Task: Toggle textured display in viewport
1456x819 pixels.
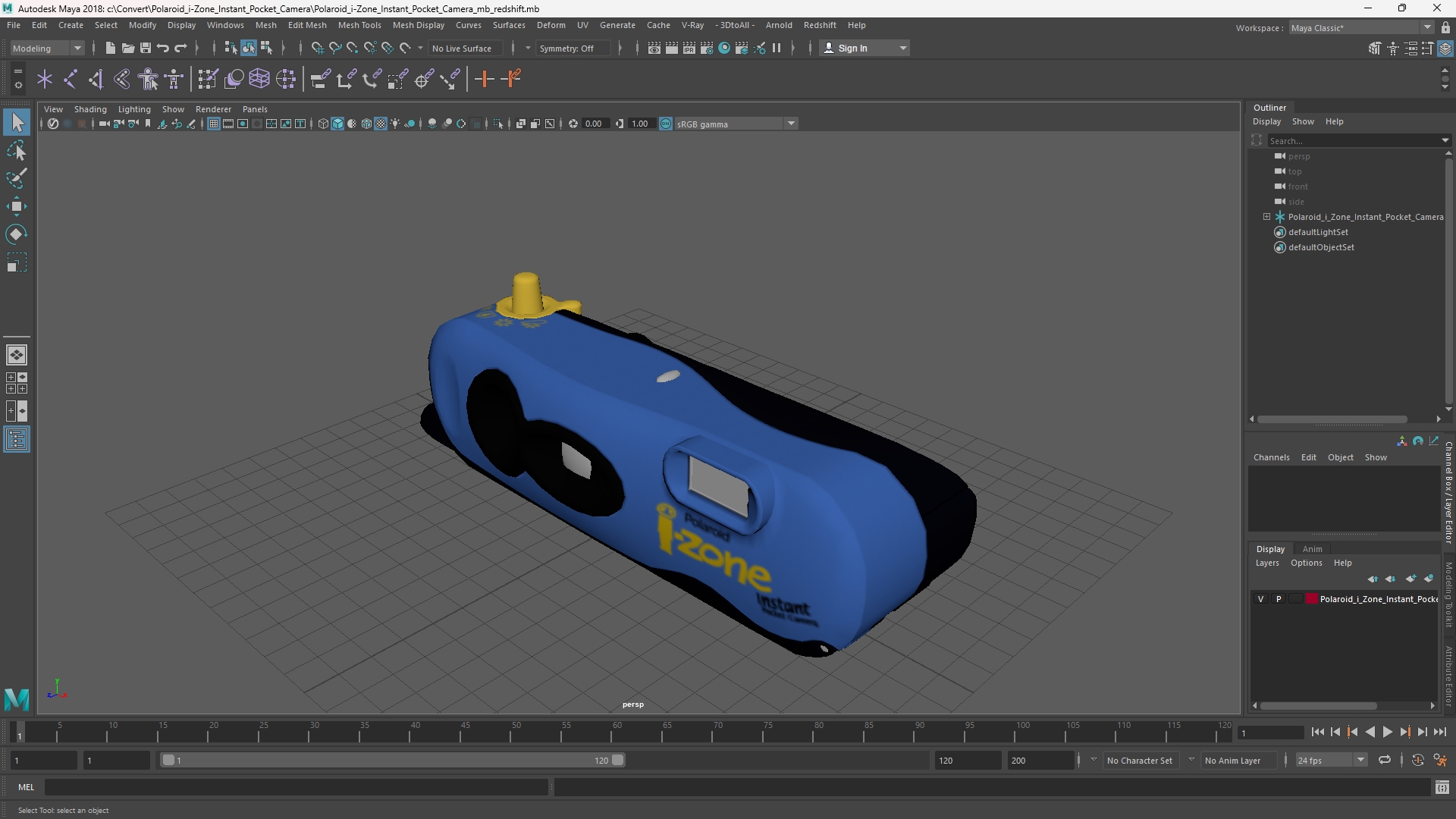Action: tap(381, 124)
